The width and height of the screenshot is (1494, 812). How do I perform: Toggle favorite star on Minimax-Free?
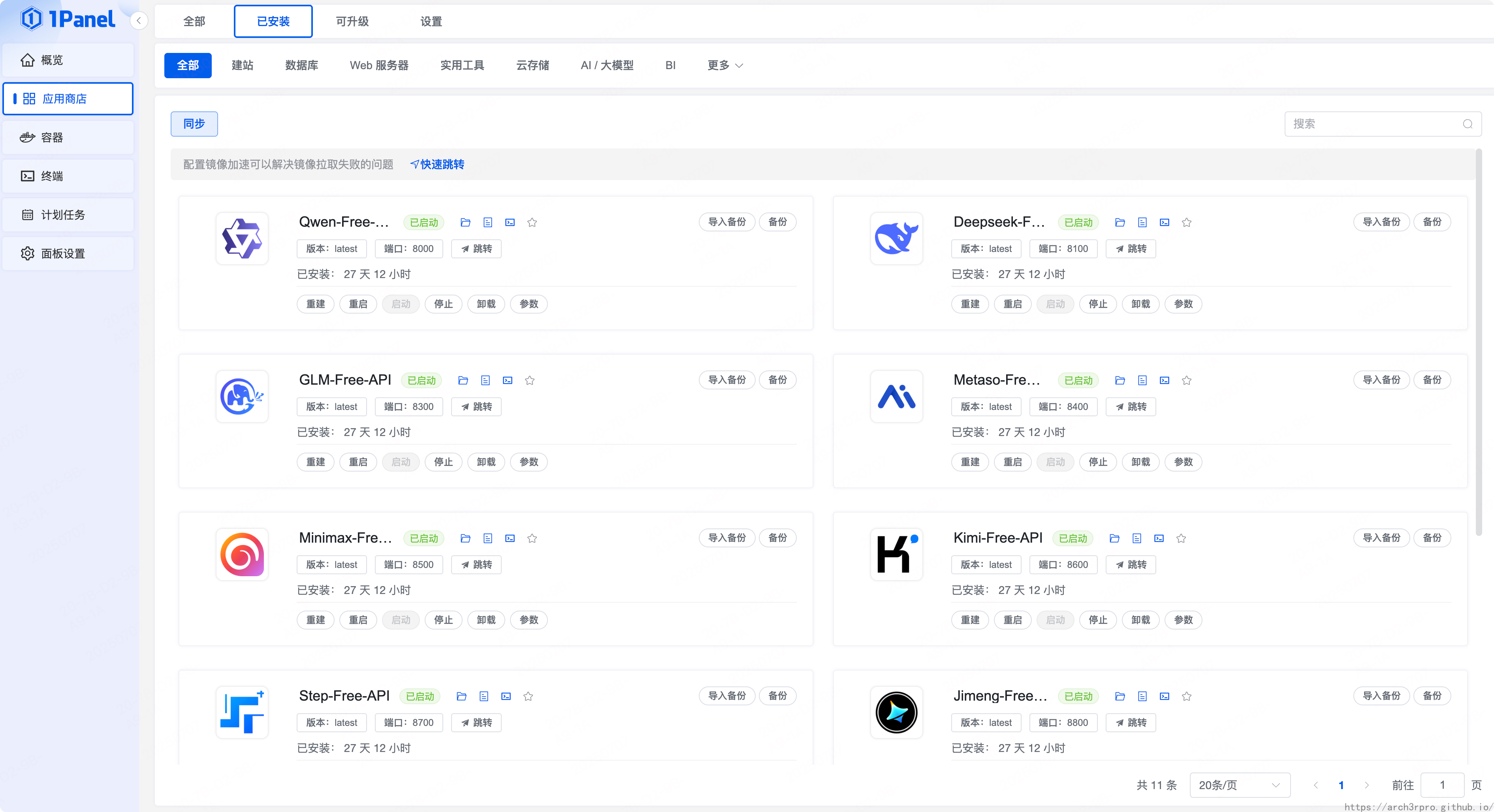click(532, 538)
